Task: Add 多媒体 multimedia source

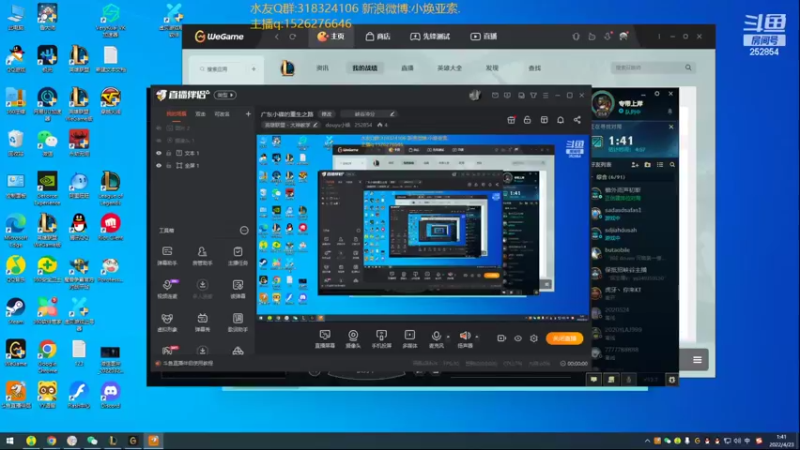Action: 410,339
